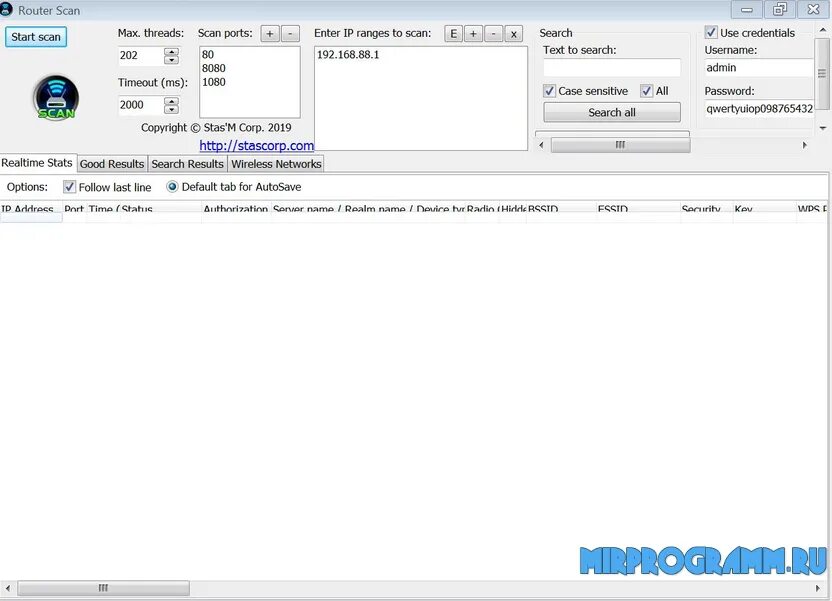Image resolution: width=832 pixels, height=601 pixels.
Task: Switch to the Wireless Networks tab
Action: point(276,164)
